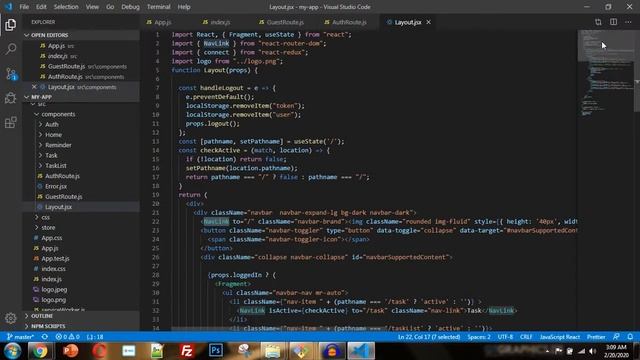Click CRLF end of line selector

[526, 337]
